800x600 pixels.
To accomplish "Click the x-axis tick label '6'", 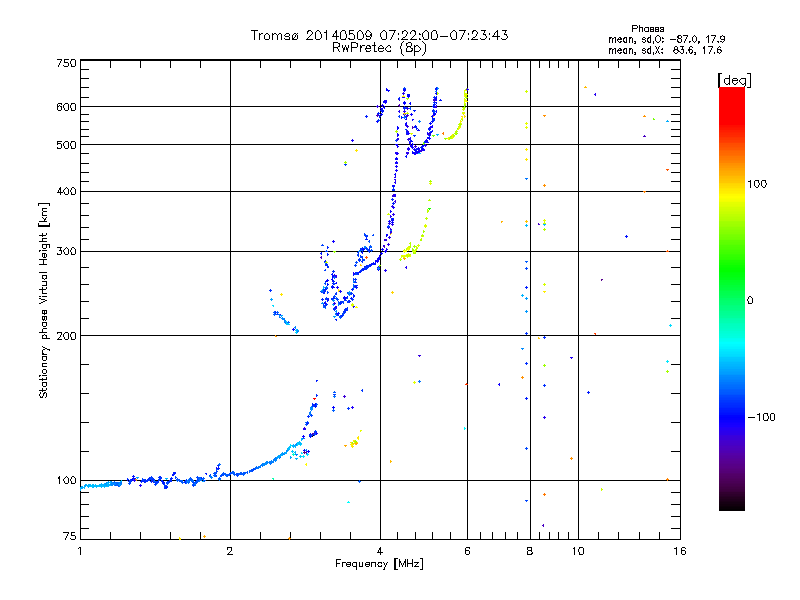I will coord(467,551).
